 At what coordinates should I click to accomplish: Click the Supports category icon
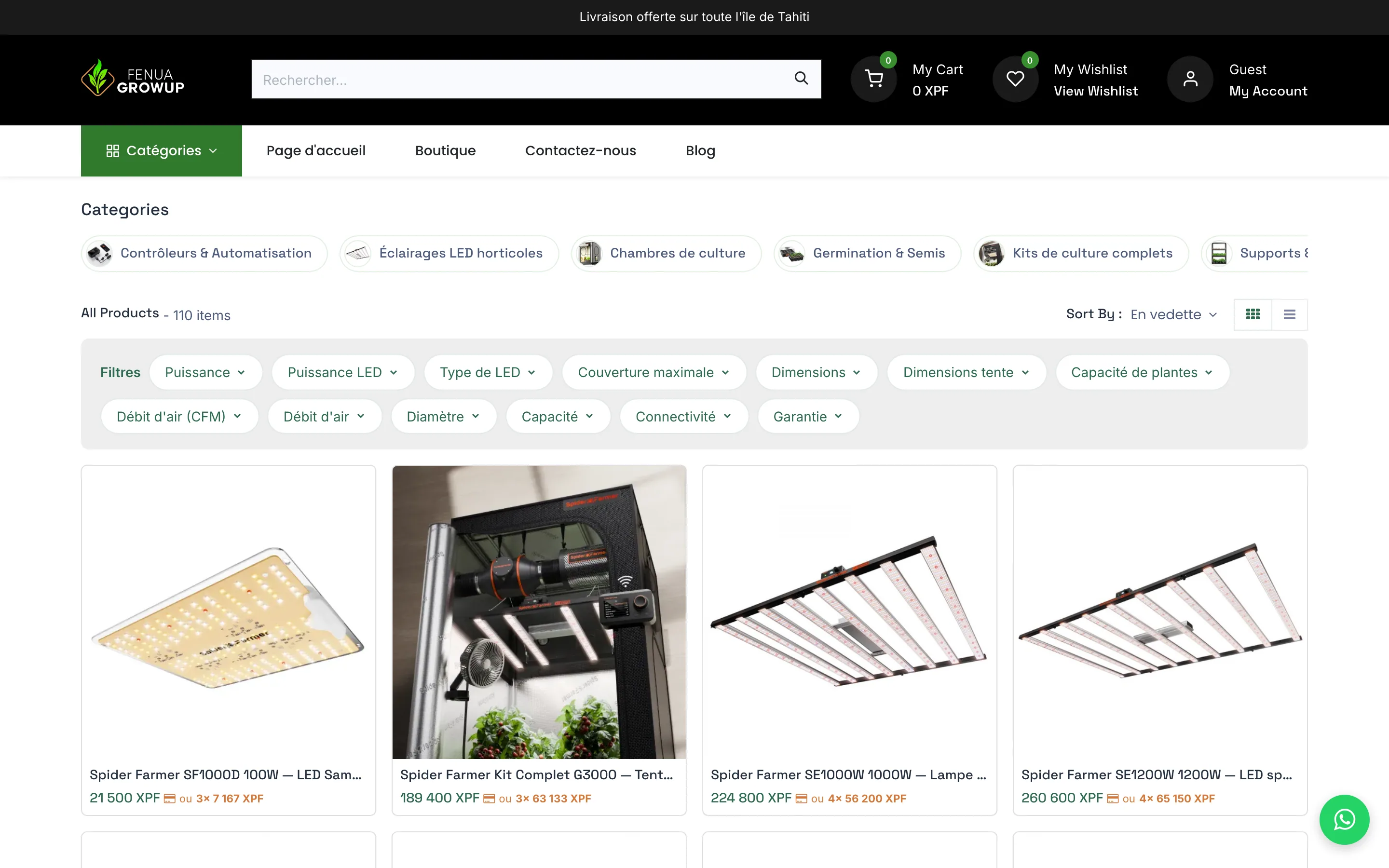coord(1219,253)
